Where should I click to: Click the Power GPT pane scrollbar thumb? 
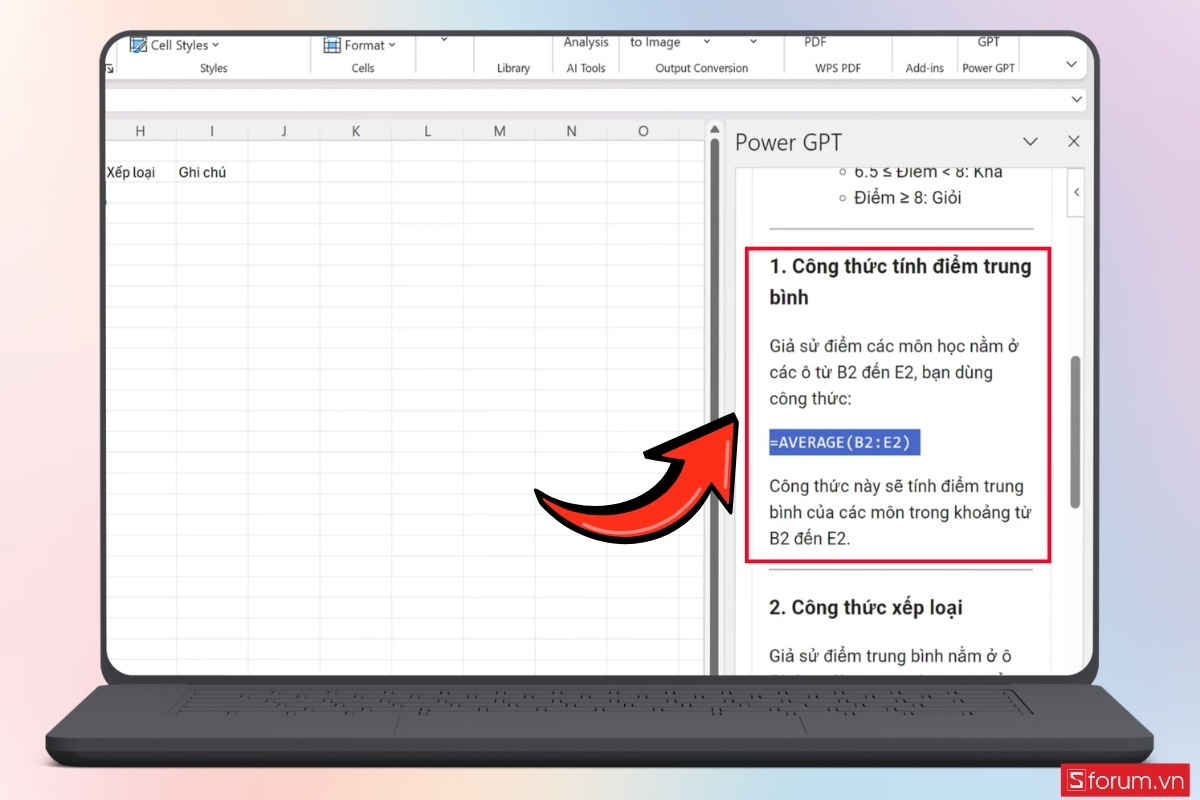point(1075,431)
